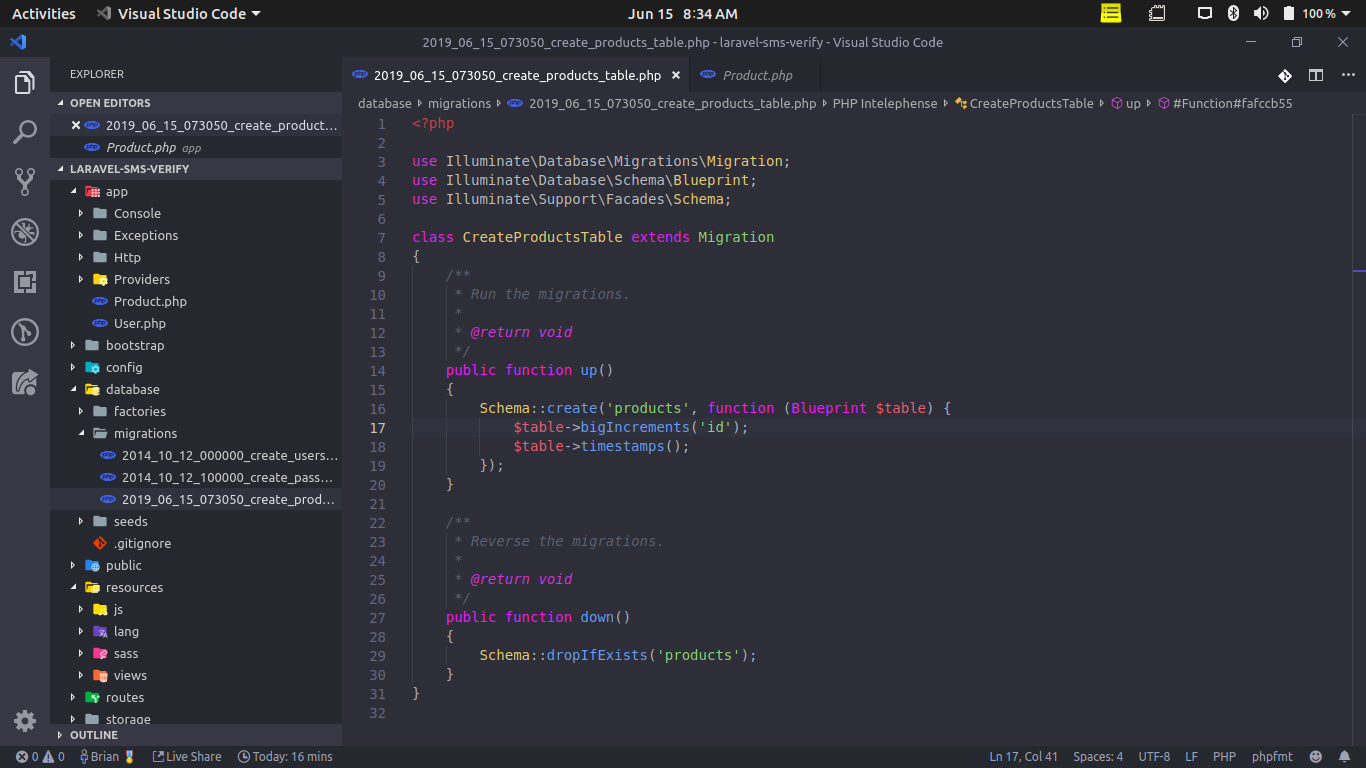Expand the Outline section
This screenshot has width=1366, height=768.
pyautogui.click(x=196, y=735)
